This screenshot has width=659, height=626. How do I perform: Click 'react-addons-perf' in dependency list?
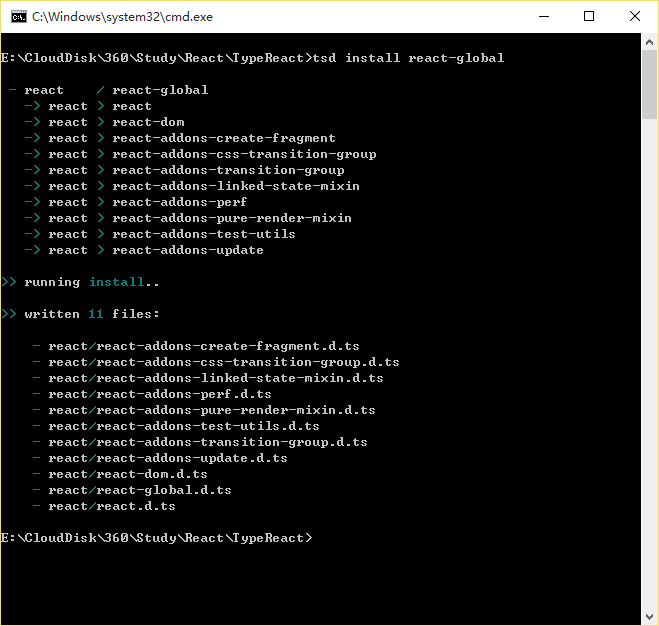(x=179, y=202)
